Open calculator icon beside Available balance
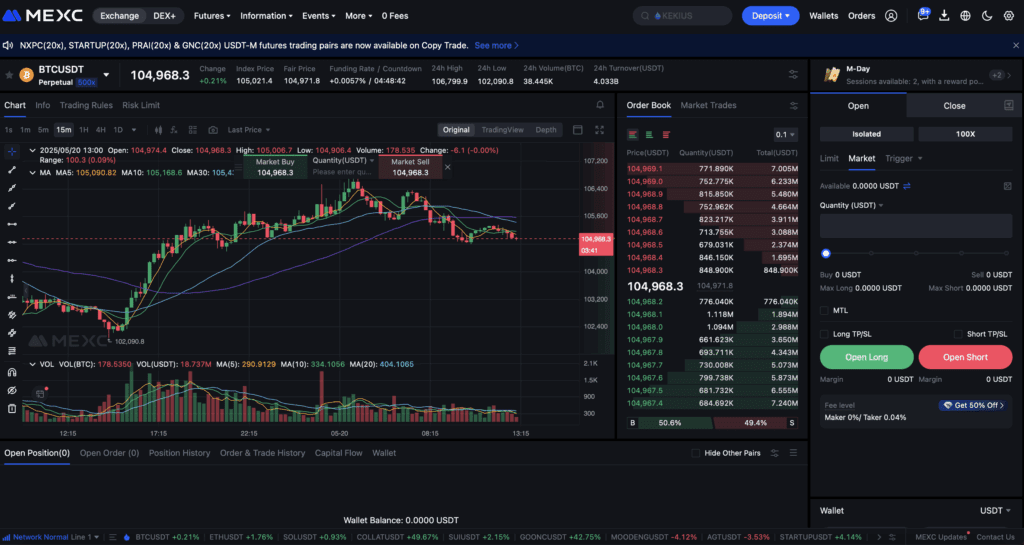 (x=1008, y=186)
